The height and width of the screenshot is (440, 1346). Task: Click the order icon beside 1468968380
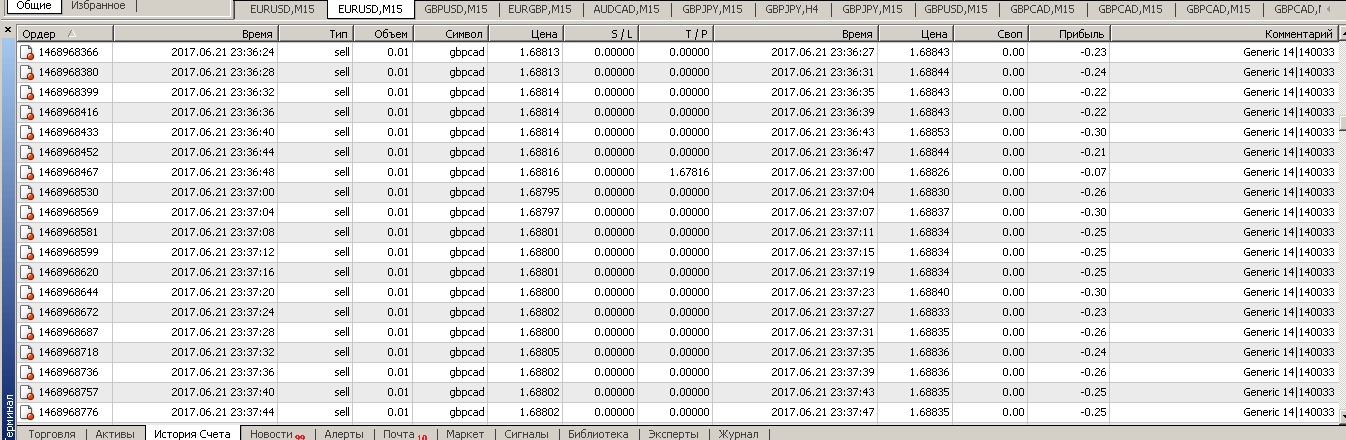tap(27, 72)
